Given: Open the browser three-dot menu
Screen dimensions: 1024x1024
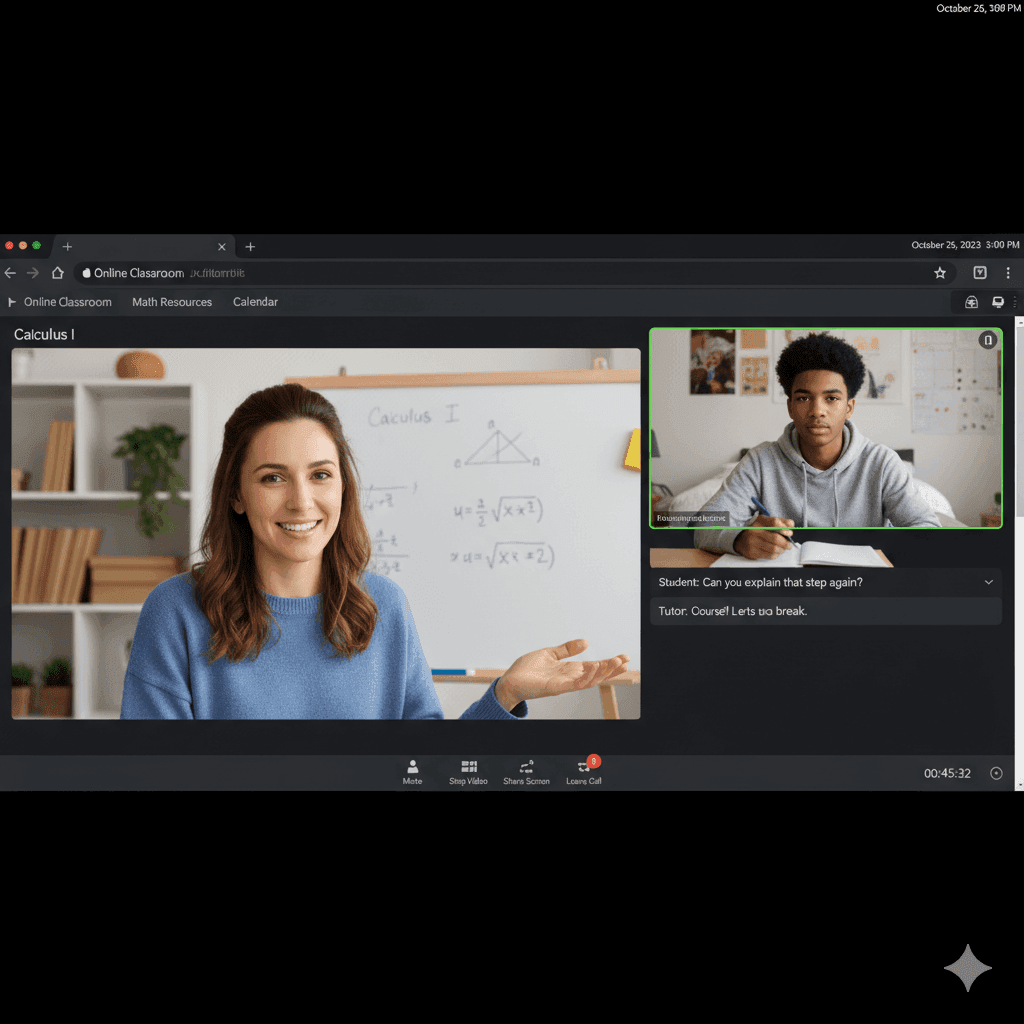Looking at the screenshot, I should [1008, 273].
